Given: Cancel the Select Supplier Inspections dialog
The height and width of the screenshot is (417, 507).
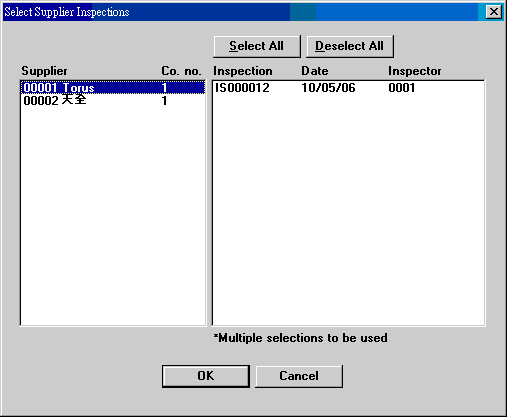Looking at the screenshot, I should coord(299,376).
